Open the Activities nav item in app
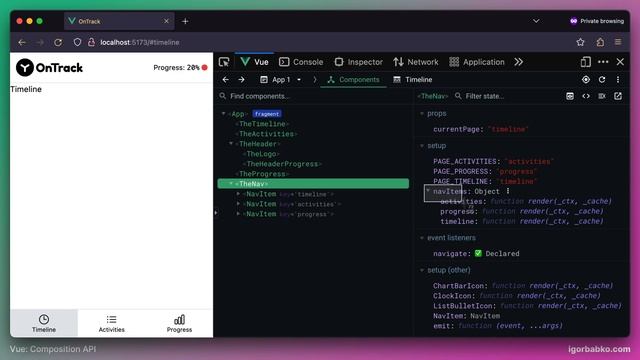This screenshot has height=360, width=640. click(111, 323)
